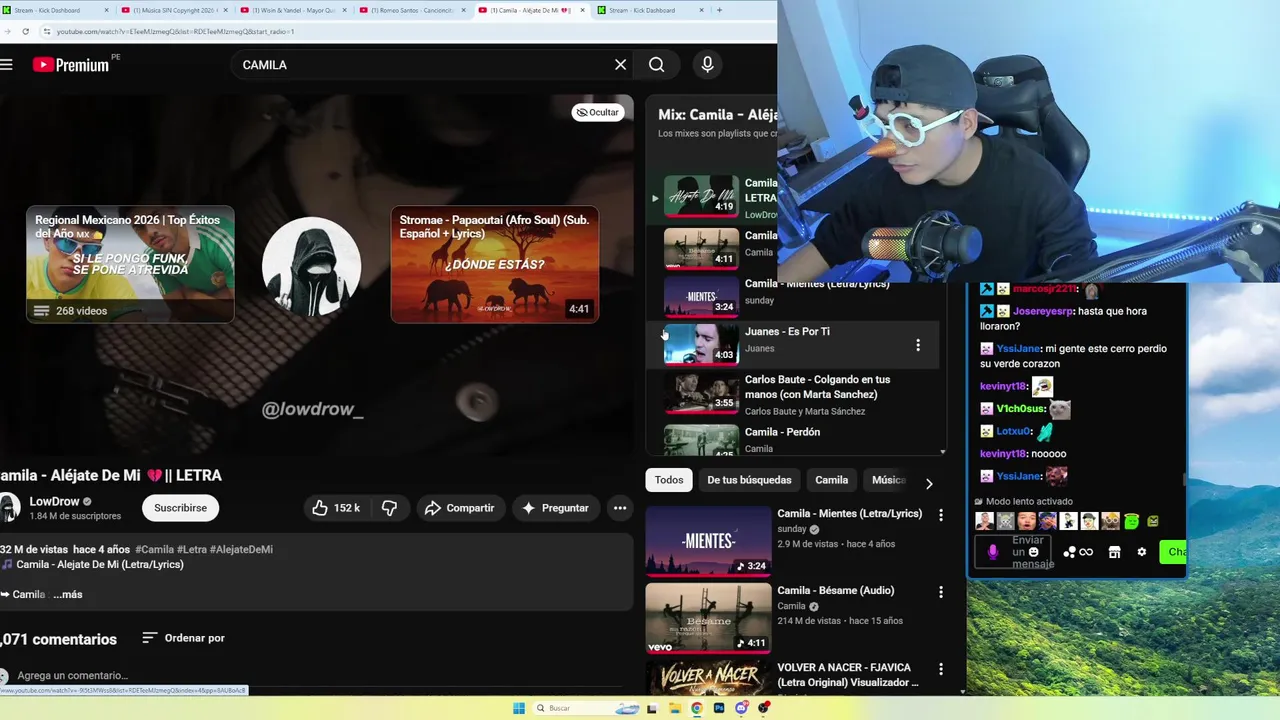Image resolution: width=1280 pixels, height=720 pixels.
Task: Open Stromae Papaoutai suggested video card
Action: 494,264
